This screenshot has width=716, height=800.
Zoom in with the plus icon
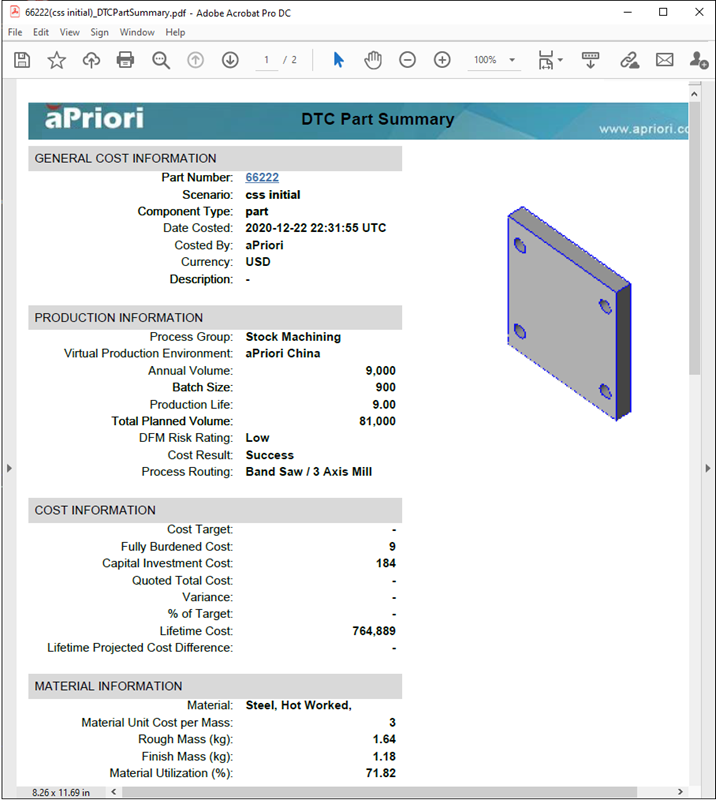442,60
